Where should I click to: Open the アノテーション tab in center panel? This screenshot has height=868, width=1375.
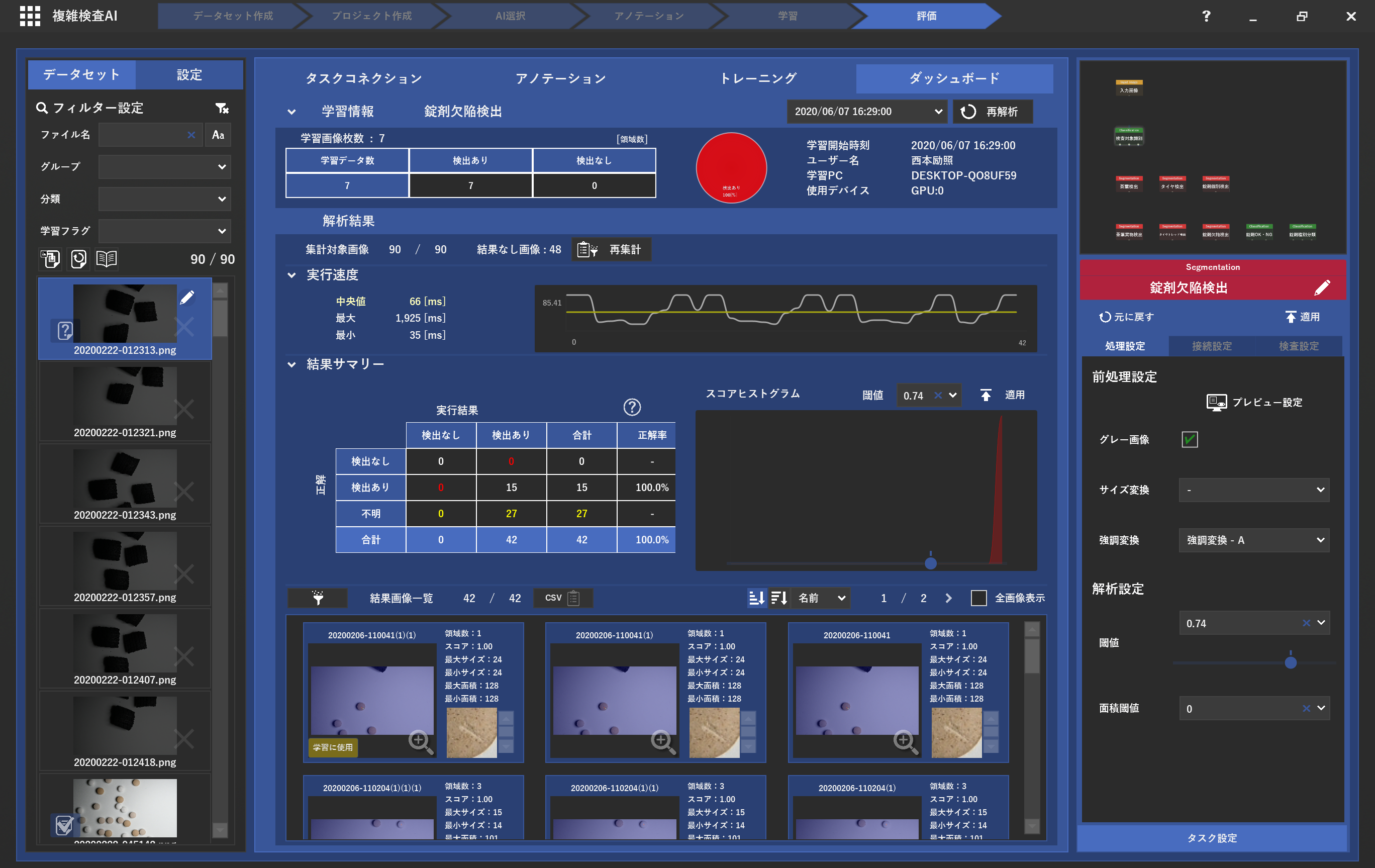(561, 78)
